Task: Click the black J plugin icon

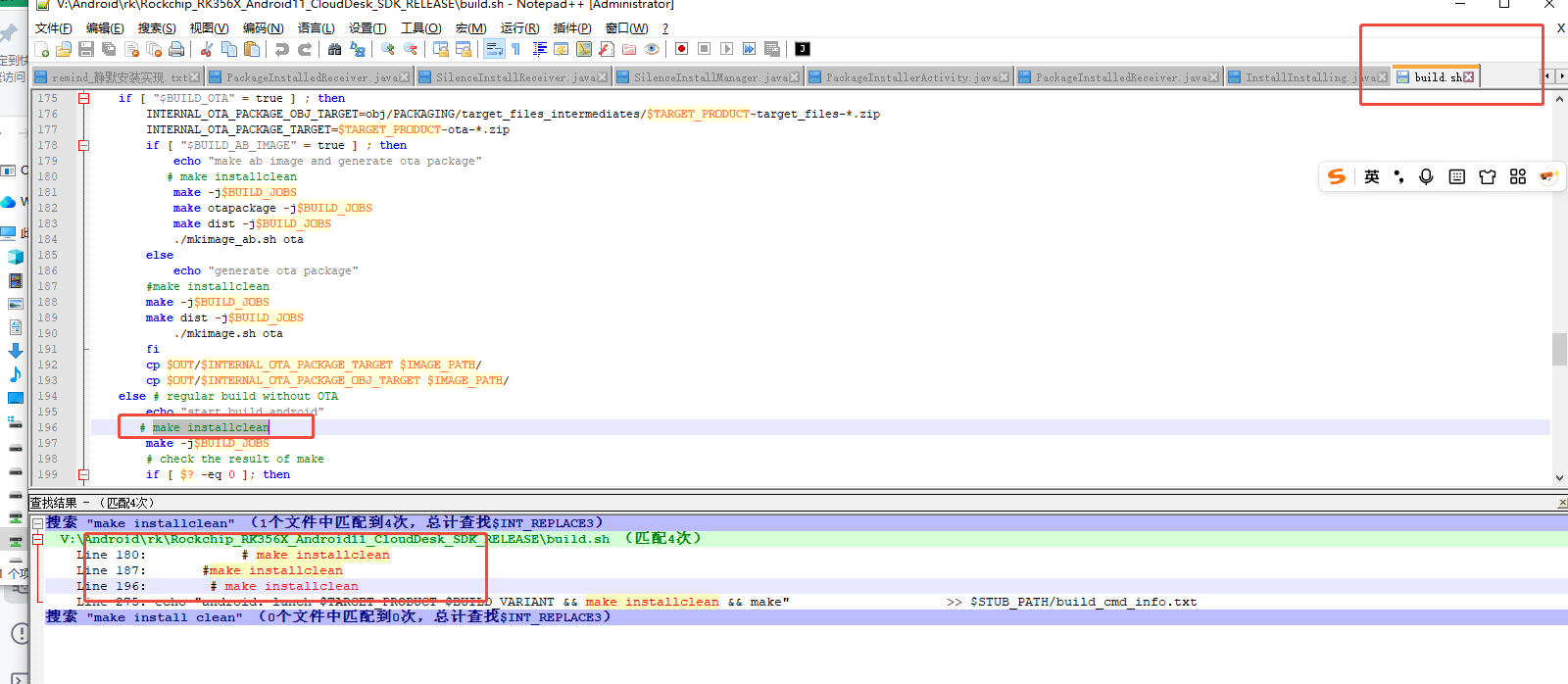Action: [x=802, y=49]
